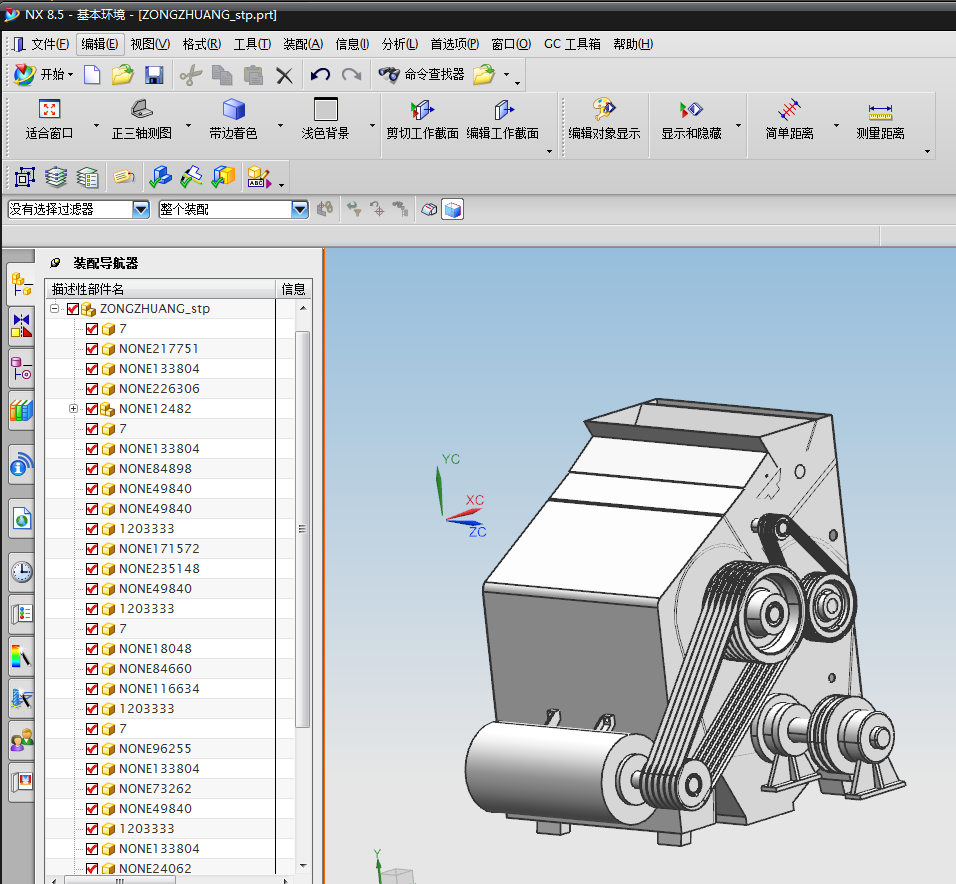This screenshot has width=956, height=884.
Task: Click the Cut scissors icon
Action: point(190,75)
